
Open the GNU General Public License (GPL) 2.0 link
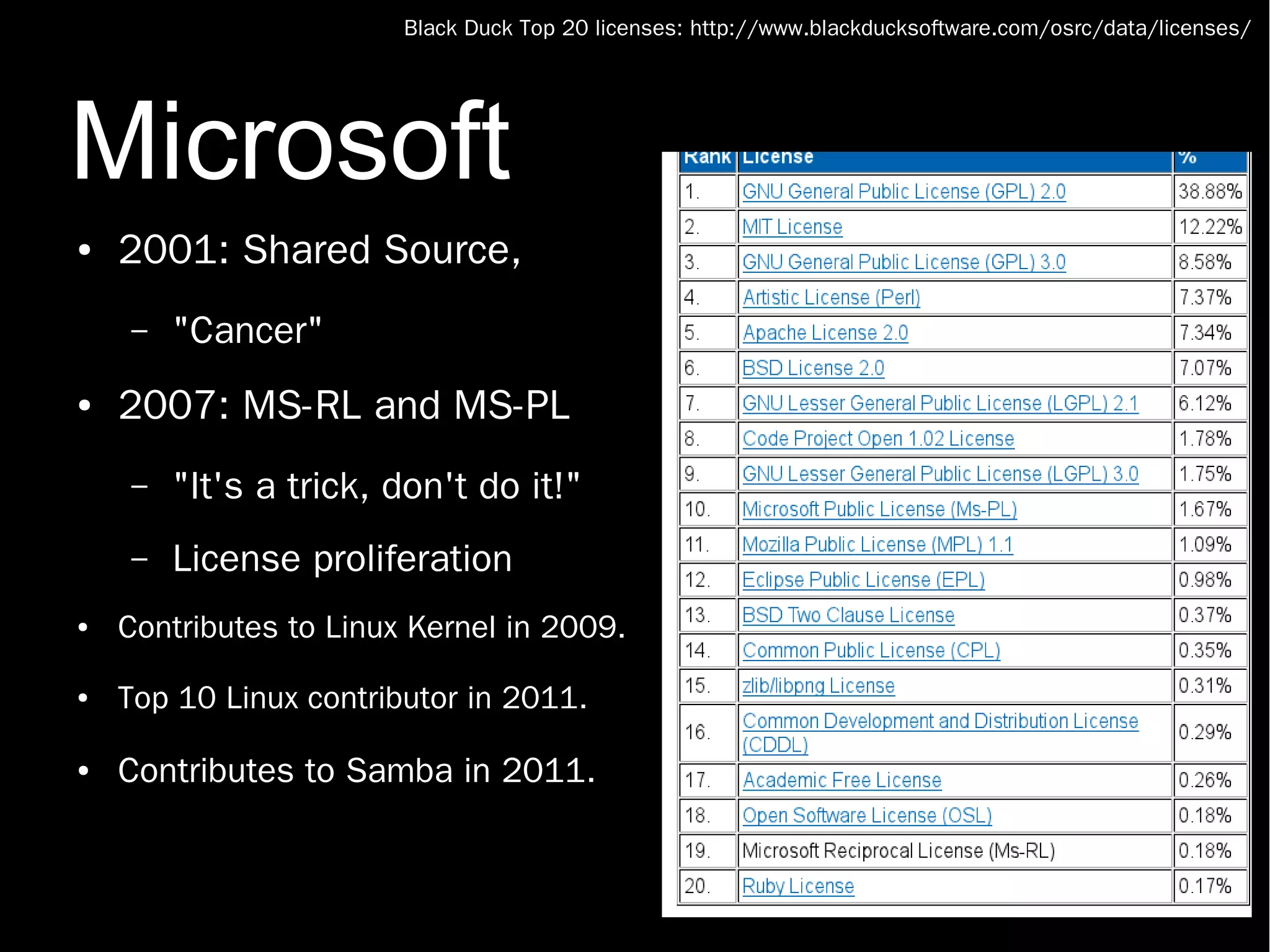coord(904,192)
